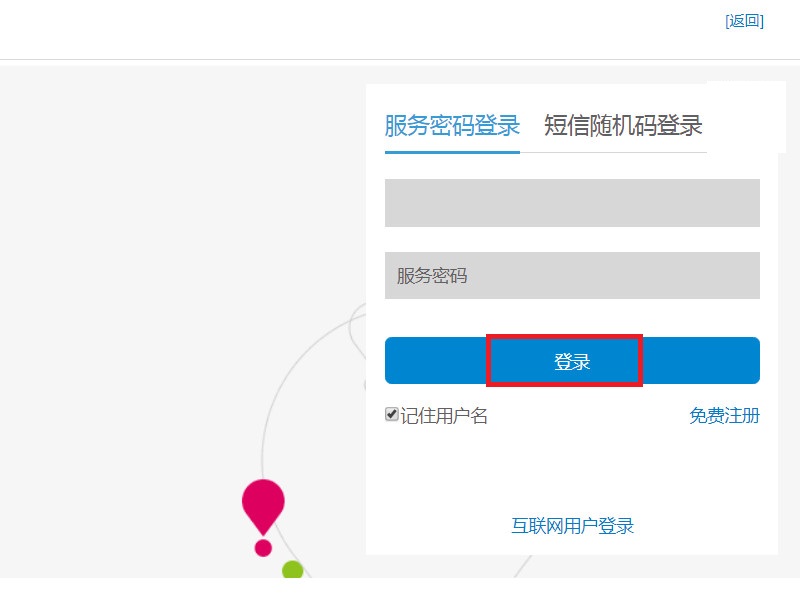Screen dimensions: 800x600
Task: Click the pink map pin icon
Action: click(x=263, y=503)
